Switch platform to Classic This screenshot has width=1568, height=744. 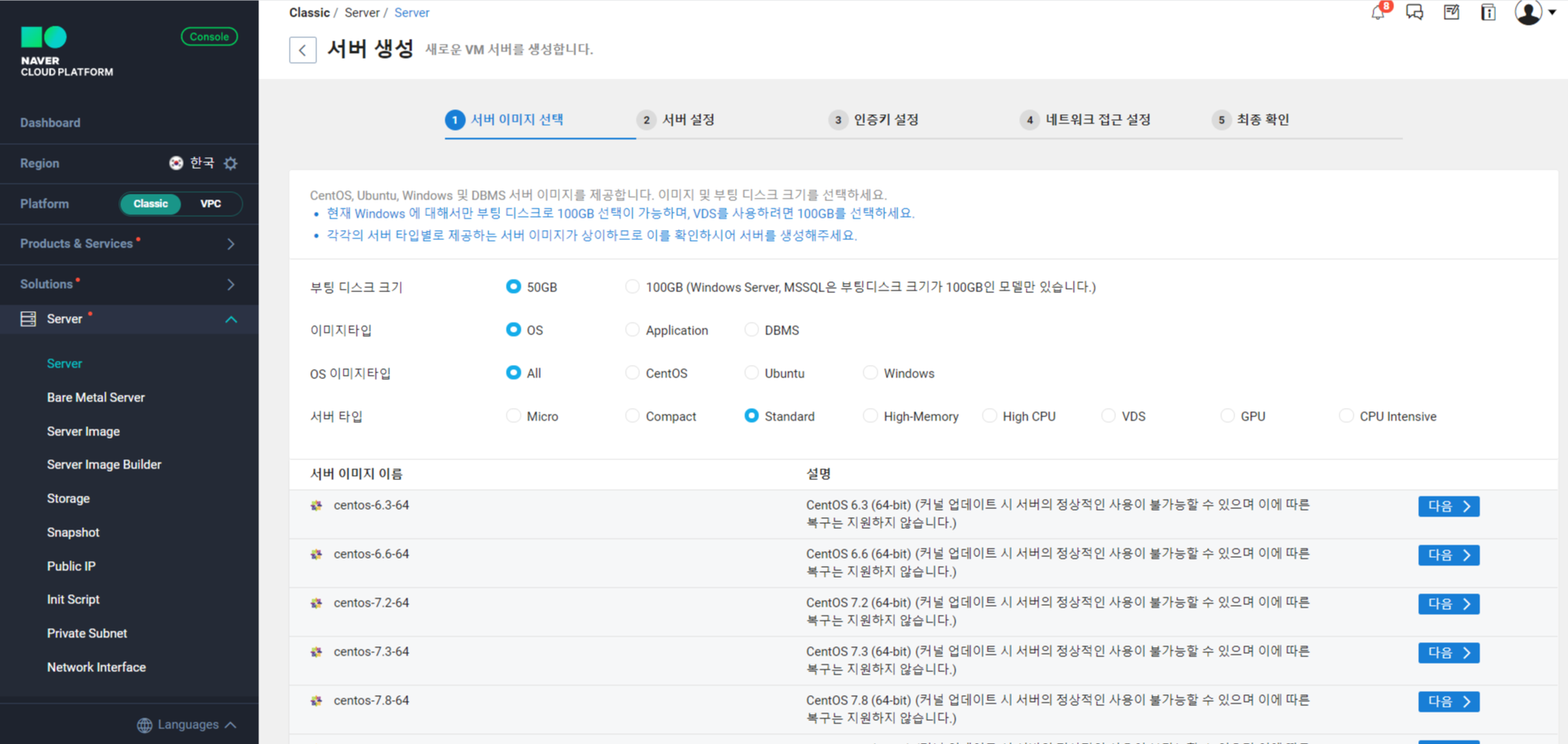pos(151,204)
